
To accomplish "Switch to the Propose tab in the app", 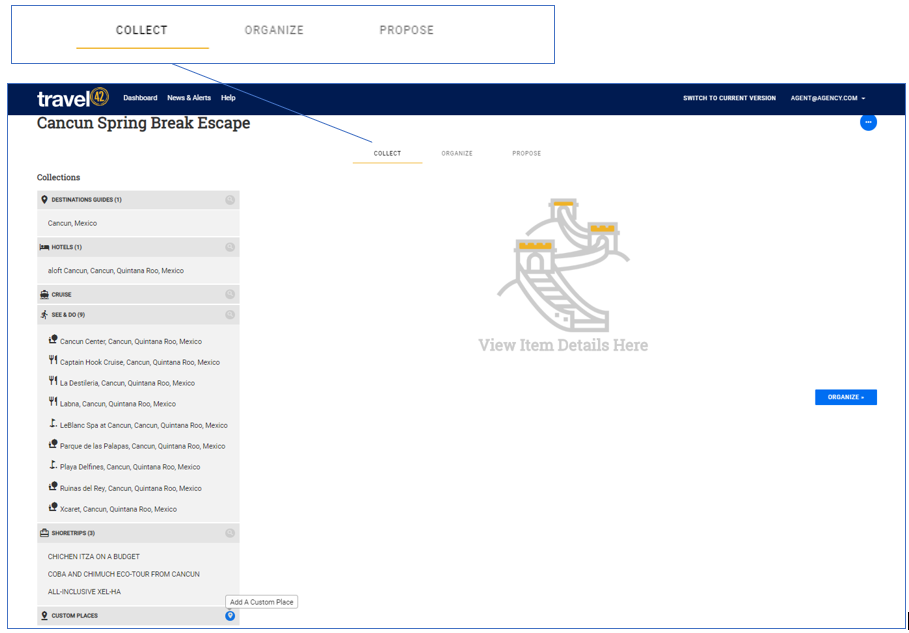I will tap(526, 154).
